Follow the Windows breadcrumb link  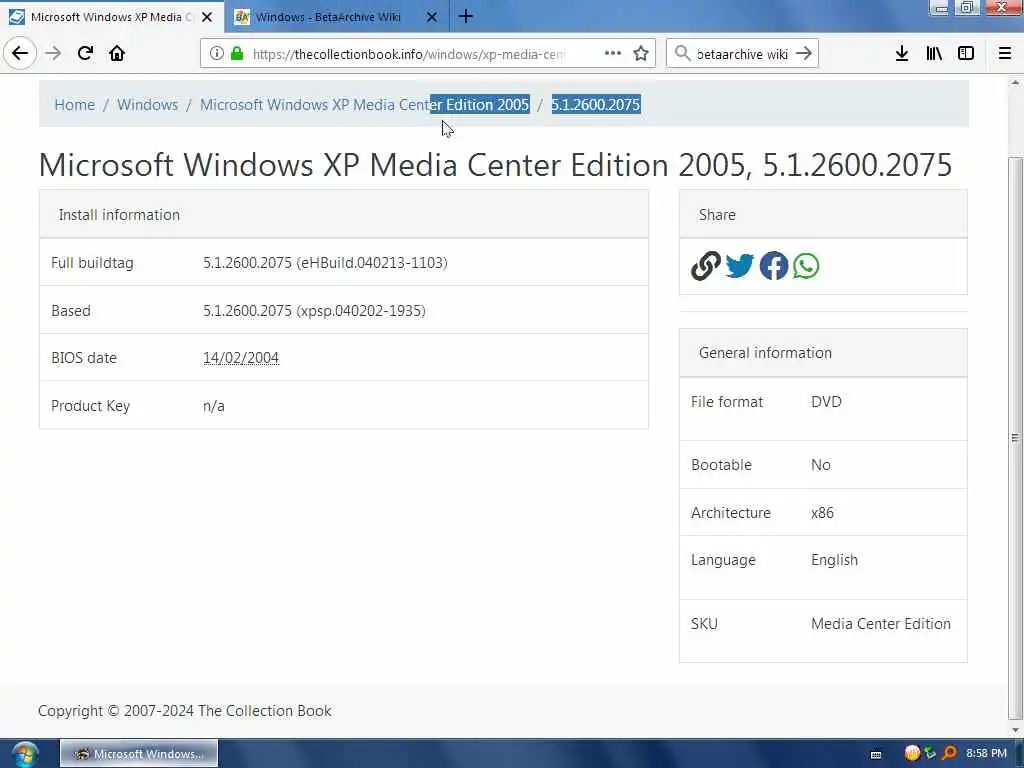[x=148, y=104]
